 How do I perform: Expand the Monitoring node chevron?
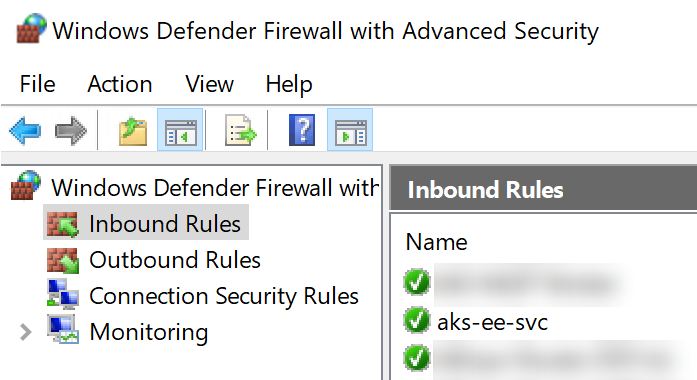[x=26, y=332]
